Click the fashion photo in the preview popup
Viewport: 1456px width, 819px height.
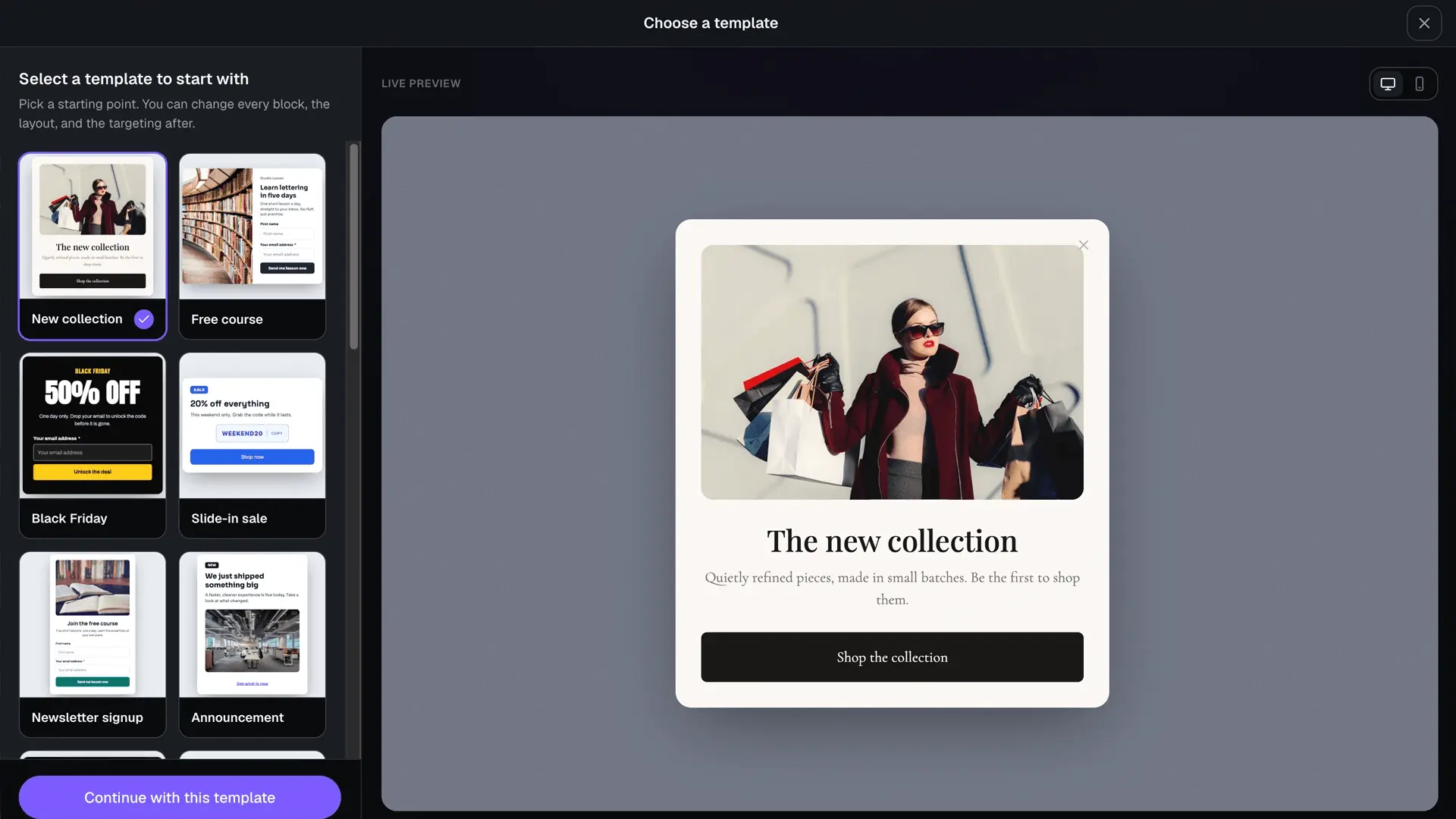coord(892,372)
